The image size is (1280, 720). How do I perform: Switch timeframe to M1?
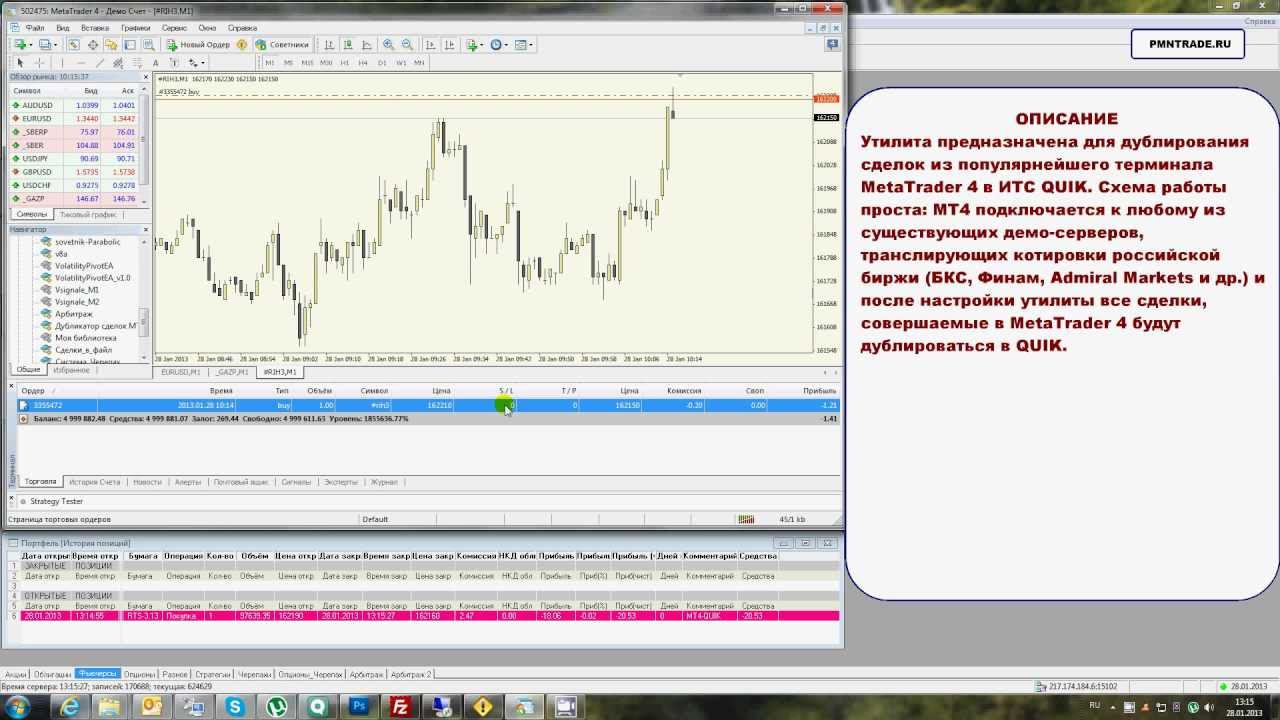[270, 63]
